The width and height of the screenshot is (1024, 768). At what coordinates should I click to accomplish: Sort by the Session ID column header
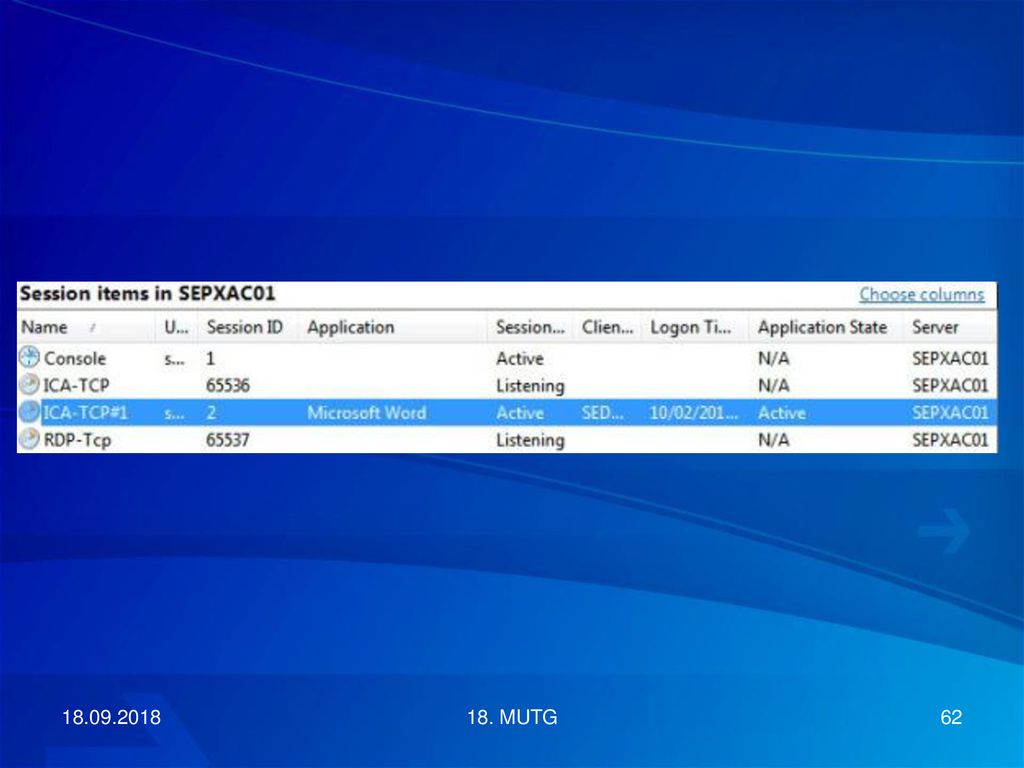248,327
